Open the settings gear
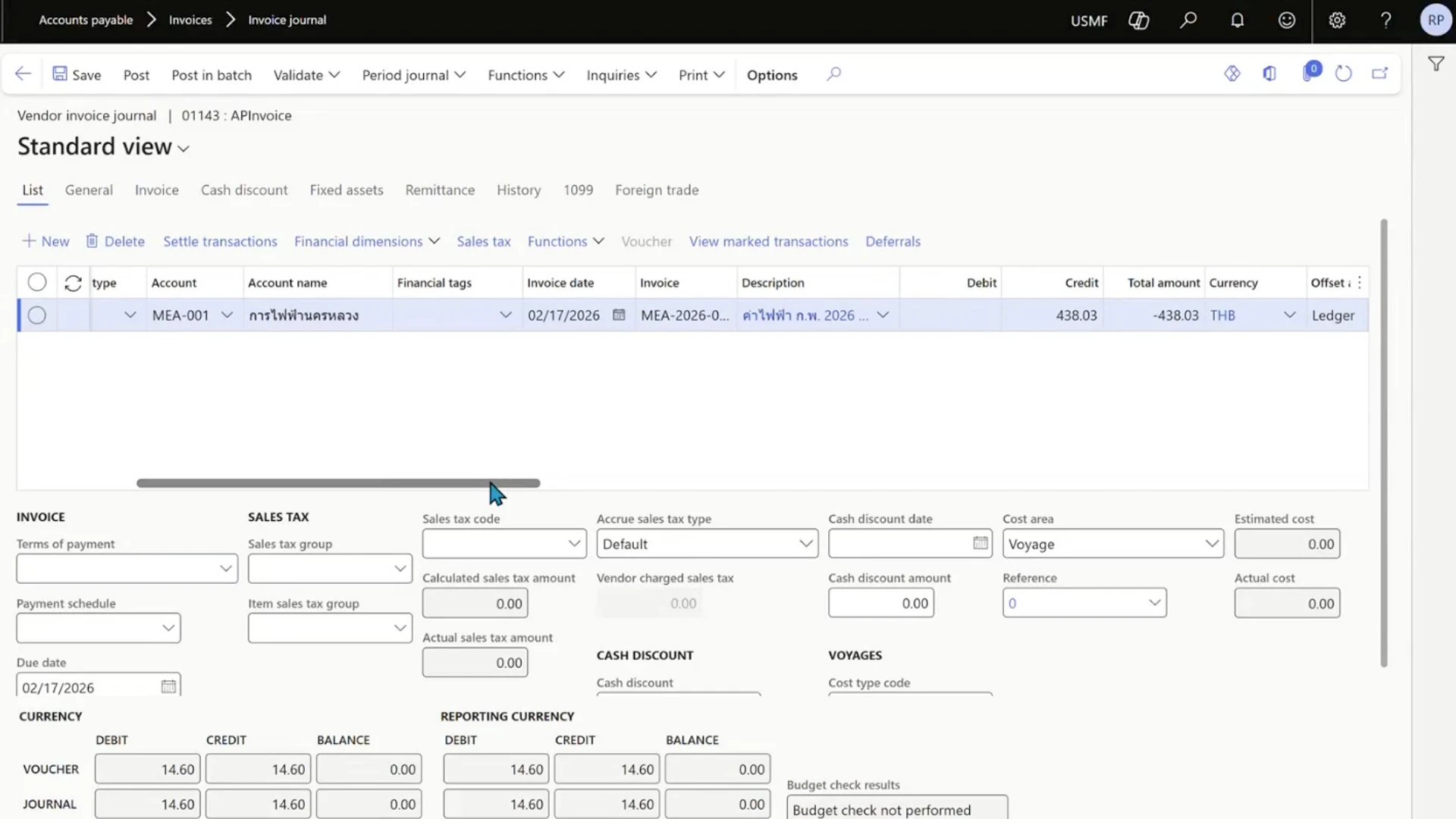 click(x=1337, y=20)
